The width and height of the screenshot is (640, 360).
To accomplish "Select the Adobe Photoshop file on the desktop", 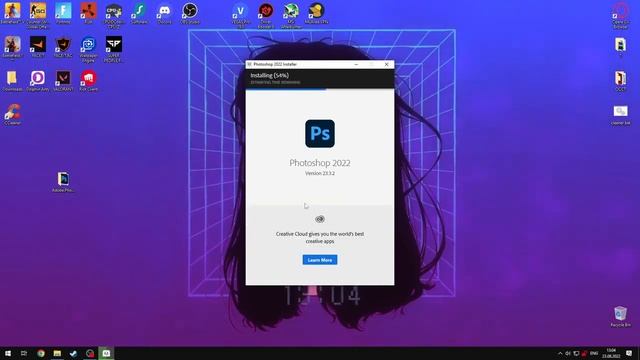I will coord(63,182).
